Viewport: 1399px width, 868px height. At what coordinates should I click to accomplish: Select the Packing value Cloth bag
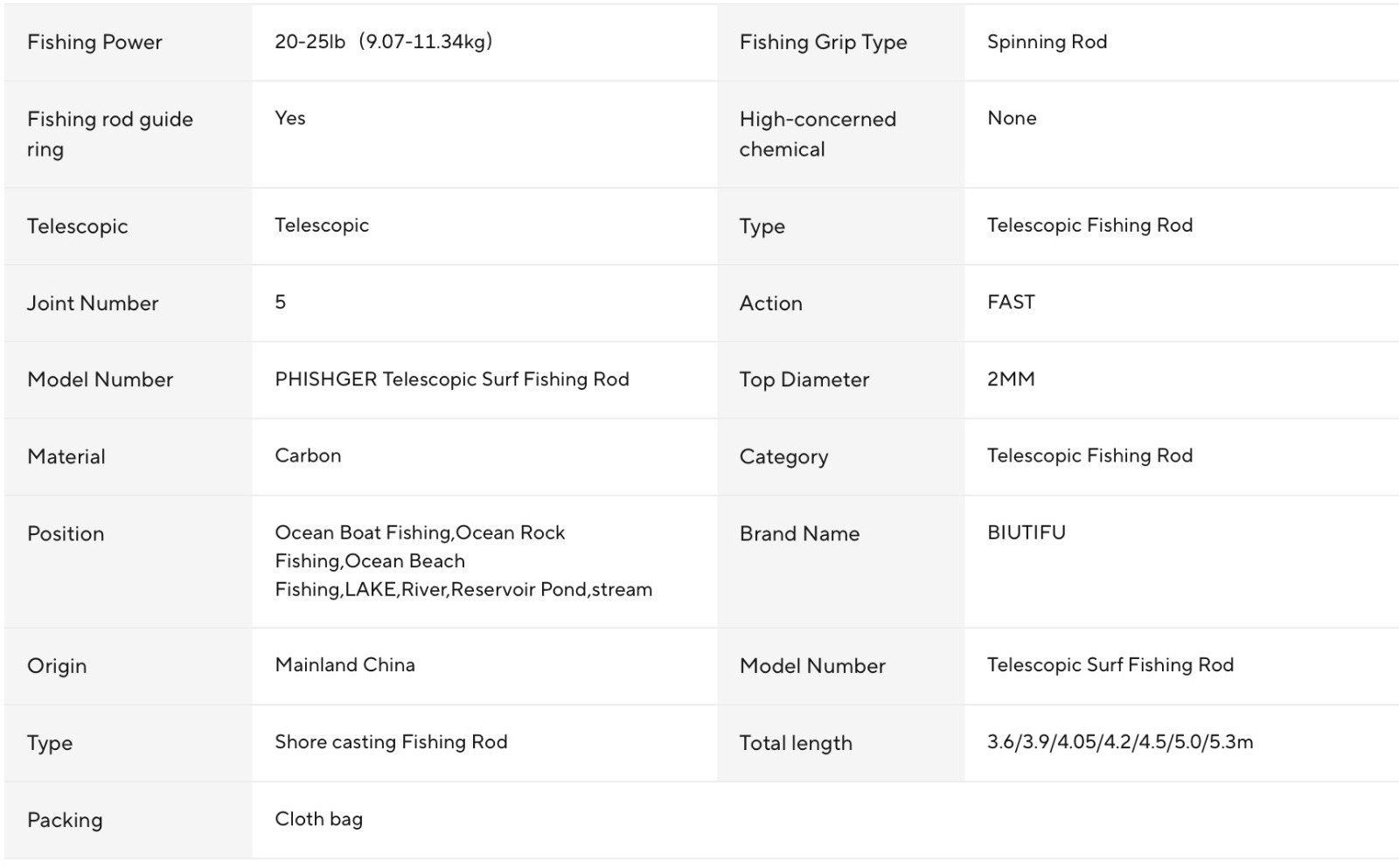click(318, 819)
